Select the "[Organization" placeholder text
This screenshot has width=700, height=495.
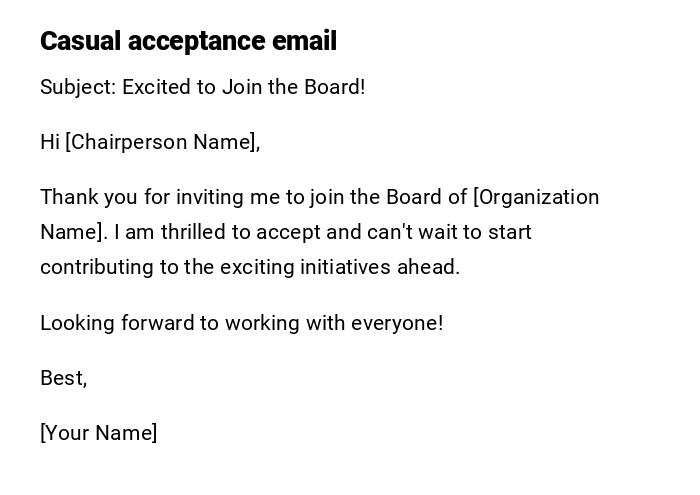pos(536,197)
